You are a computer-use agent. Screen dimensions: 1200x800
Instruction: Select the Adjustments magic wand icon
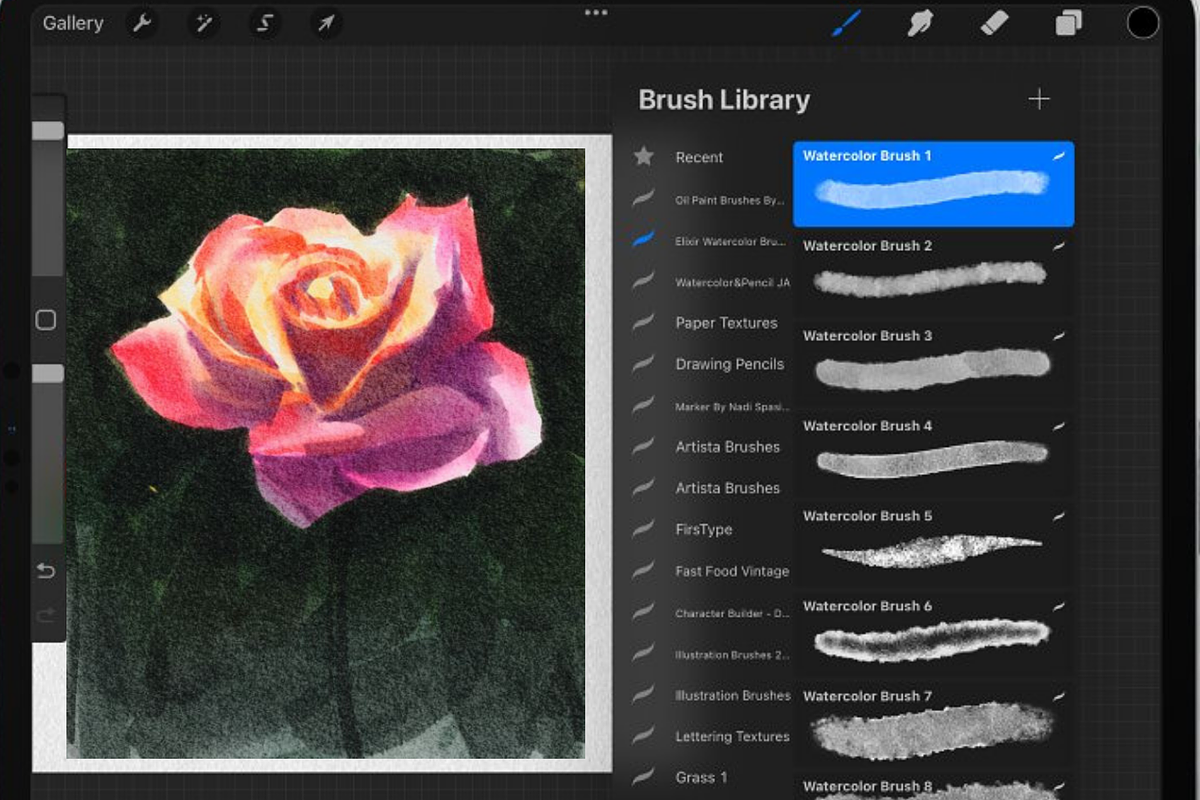point(203,22)
